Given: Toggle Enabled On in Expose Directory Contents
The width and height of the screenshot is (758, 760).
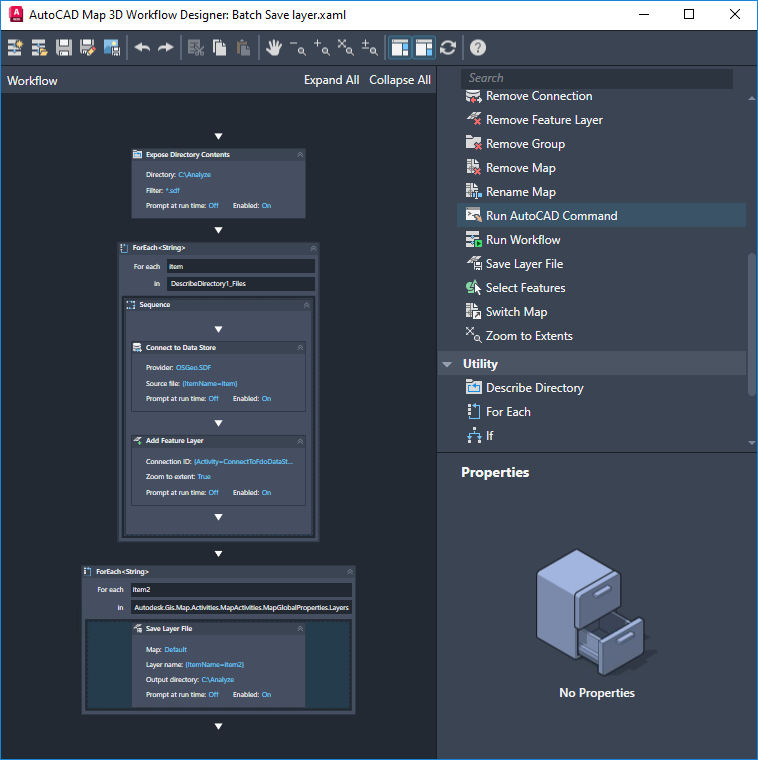Looking at the screenshot, I should point(267,206).
